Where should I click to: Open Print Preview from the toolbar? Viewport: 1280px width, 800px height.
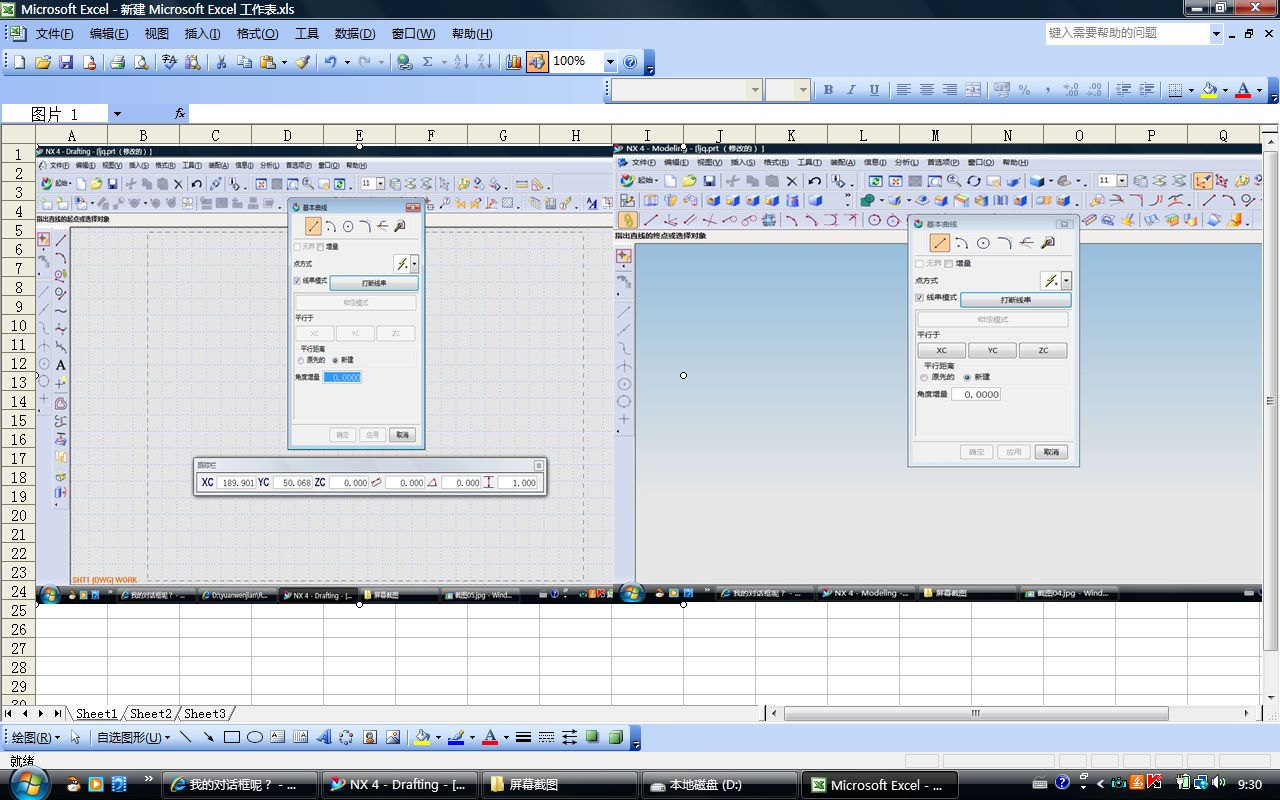pos(141,62)
